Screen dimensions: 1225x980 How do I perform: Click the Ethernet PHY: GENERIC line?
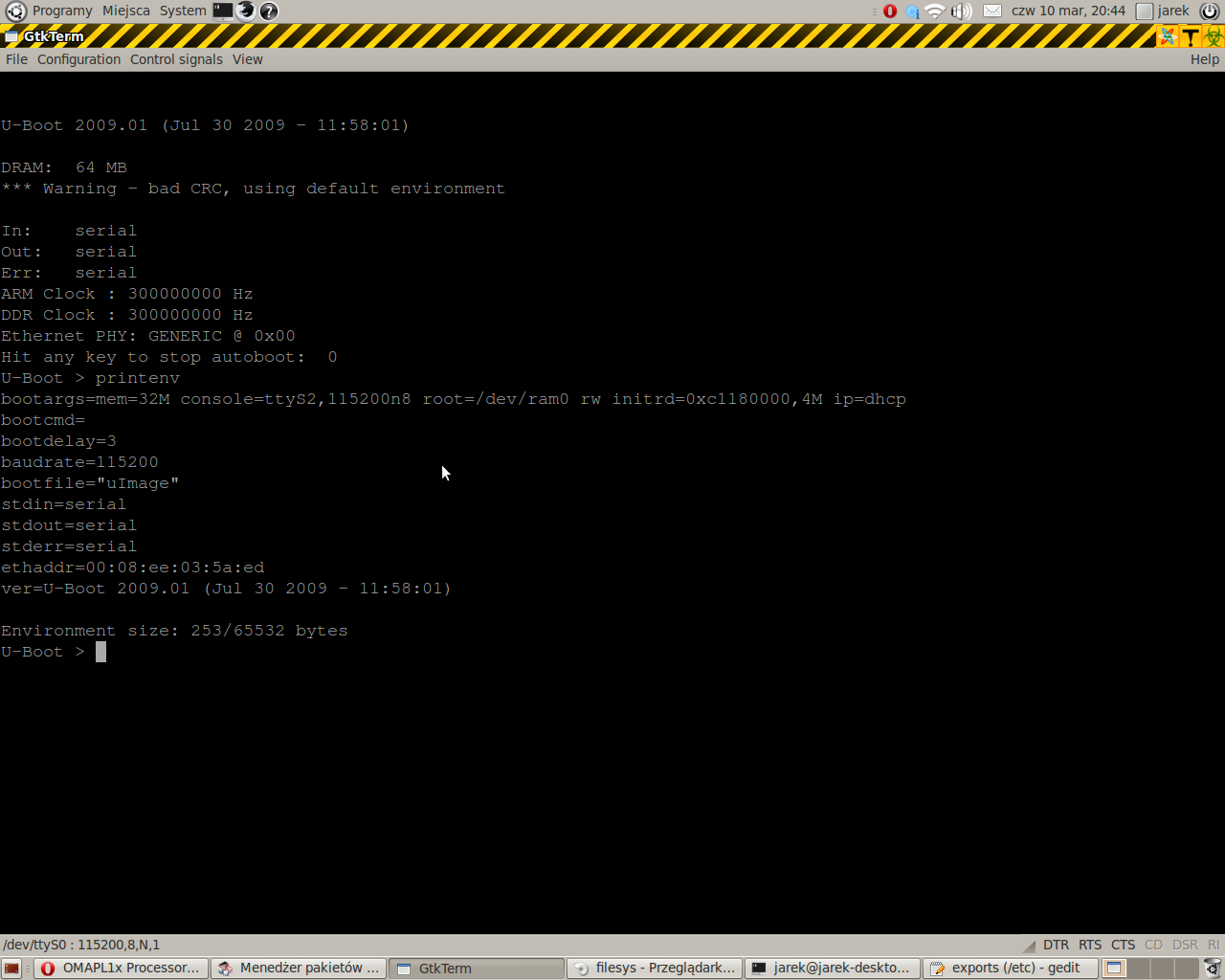point(148,336)
